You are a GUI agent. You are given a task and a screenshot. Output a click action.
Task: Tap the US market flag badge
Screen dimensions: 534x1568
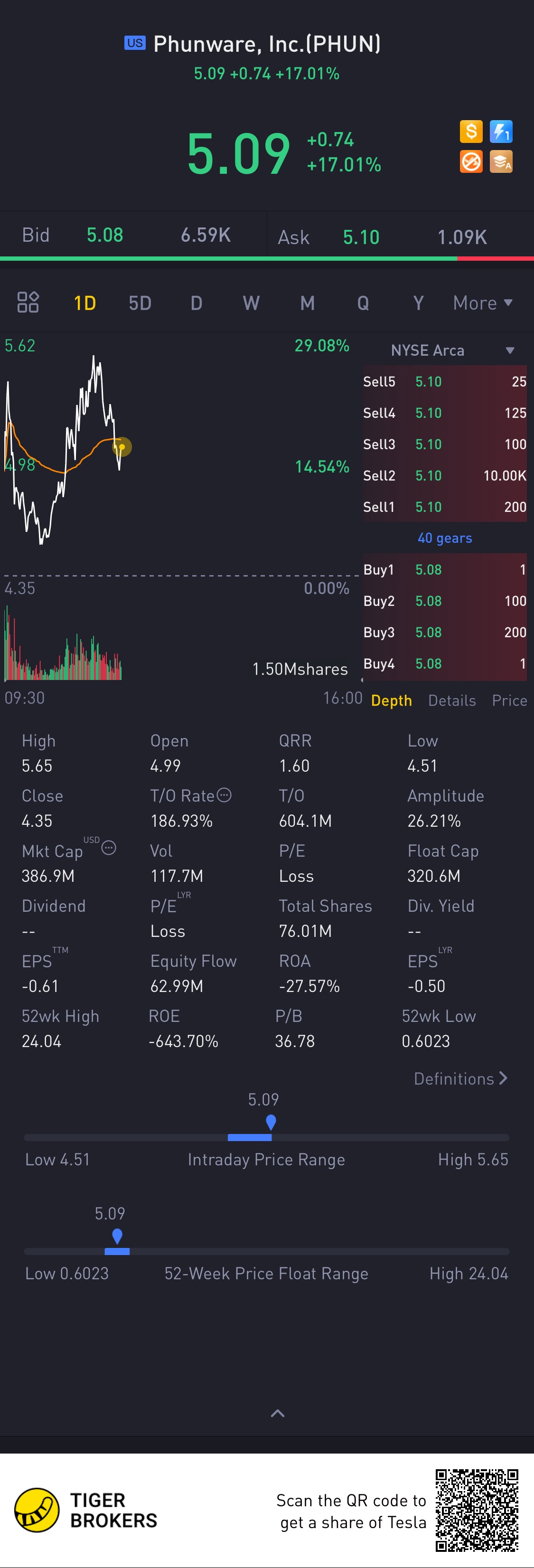[135, 43]
